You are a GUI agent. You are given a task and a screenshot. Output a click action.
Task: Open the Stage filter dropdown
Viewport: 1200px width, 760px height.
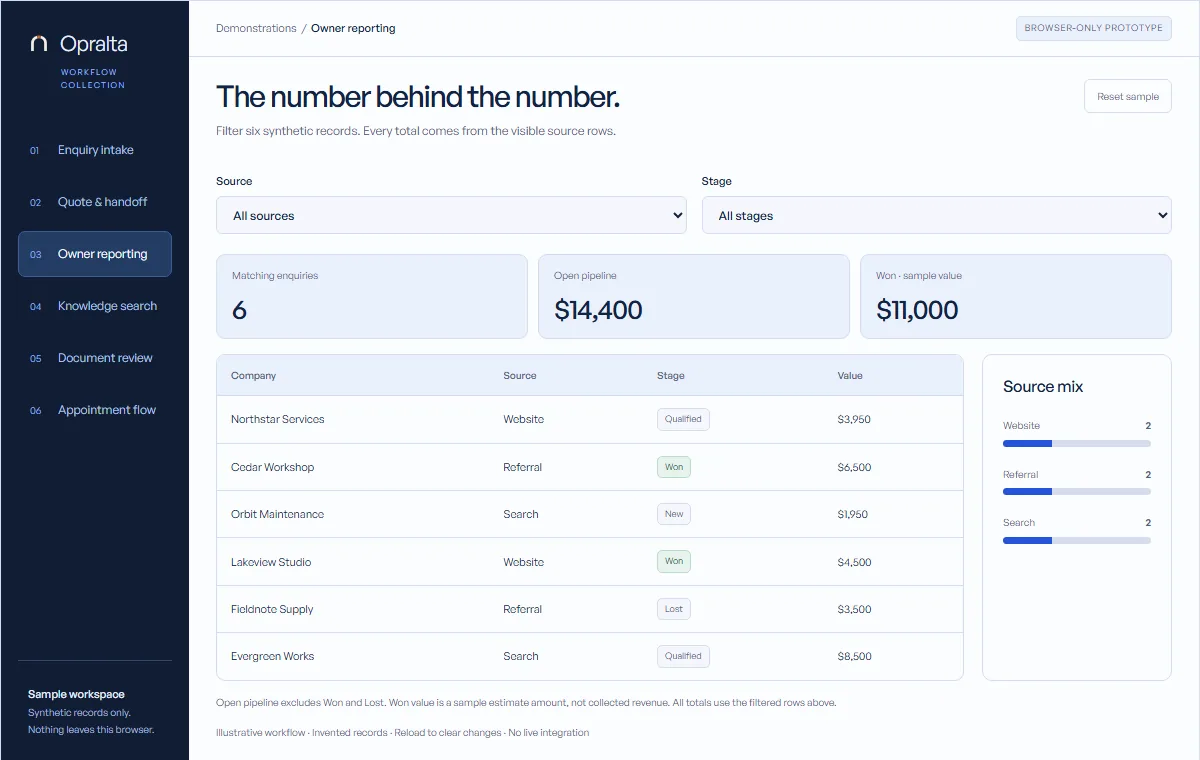click(937, 215)
